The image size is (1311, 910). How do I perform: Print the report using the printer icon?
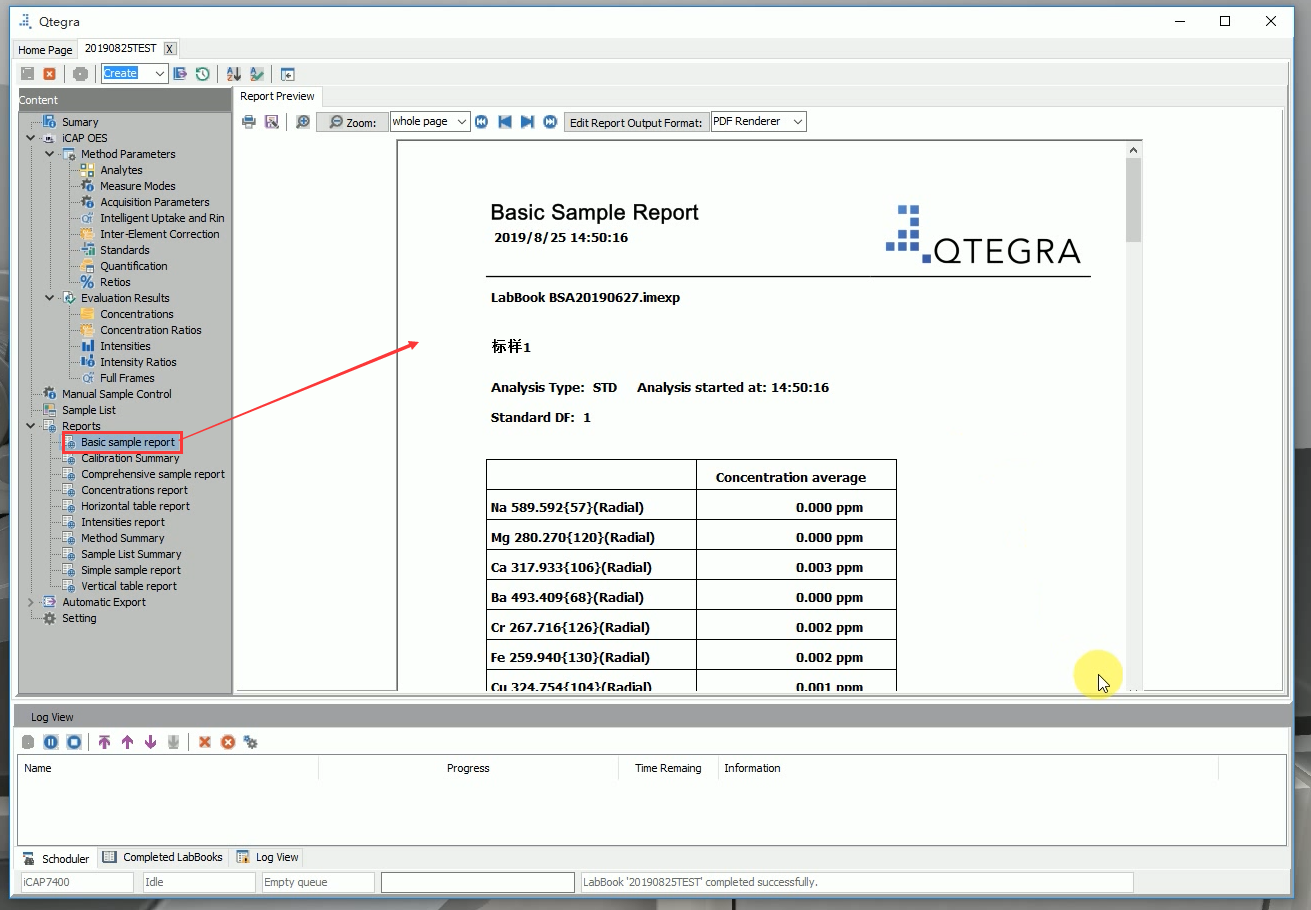249,122
